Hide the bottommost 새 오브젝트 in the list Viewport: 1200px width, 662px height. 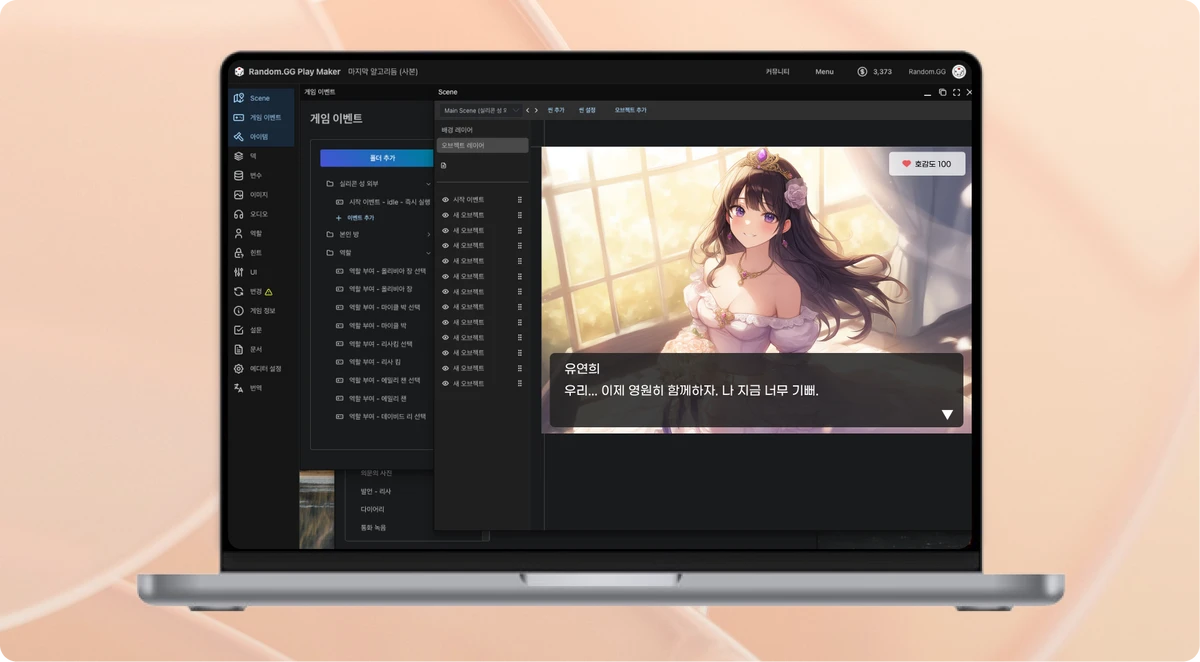(446, 383)
